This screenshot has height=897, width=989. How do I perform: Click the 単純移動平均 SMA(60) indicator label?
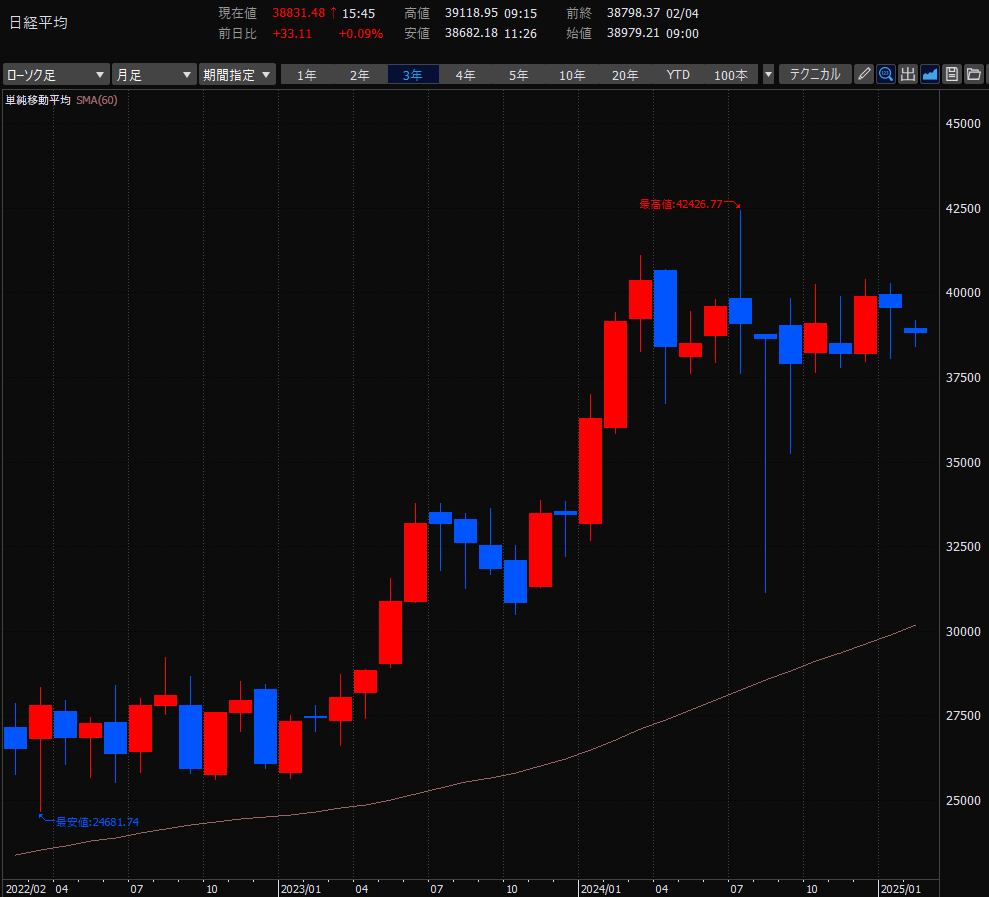(x=61, y=100)
